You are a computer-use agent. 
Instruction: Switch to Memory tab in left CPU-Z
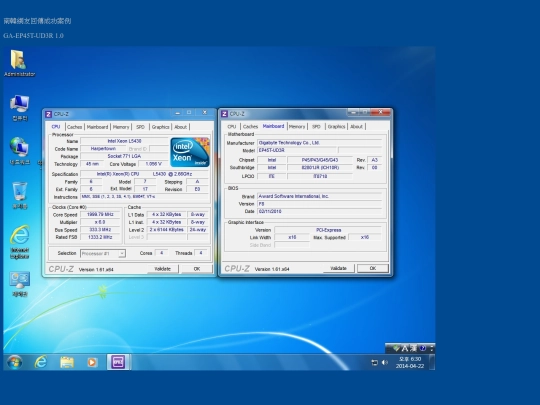(x=121, y=127)
